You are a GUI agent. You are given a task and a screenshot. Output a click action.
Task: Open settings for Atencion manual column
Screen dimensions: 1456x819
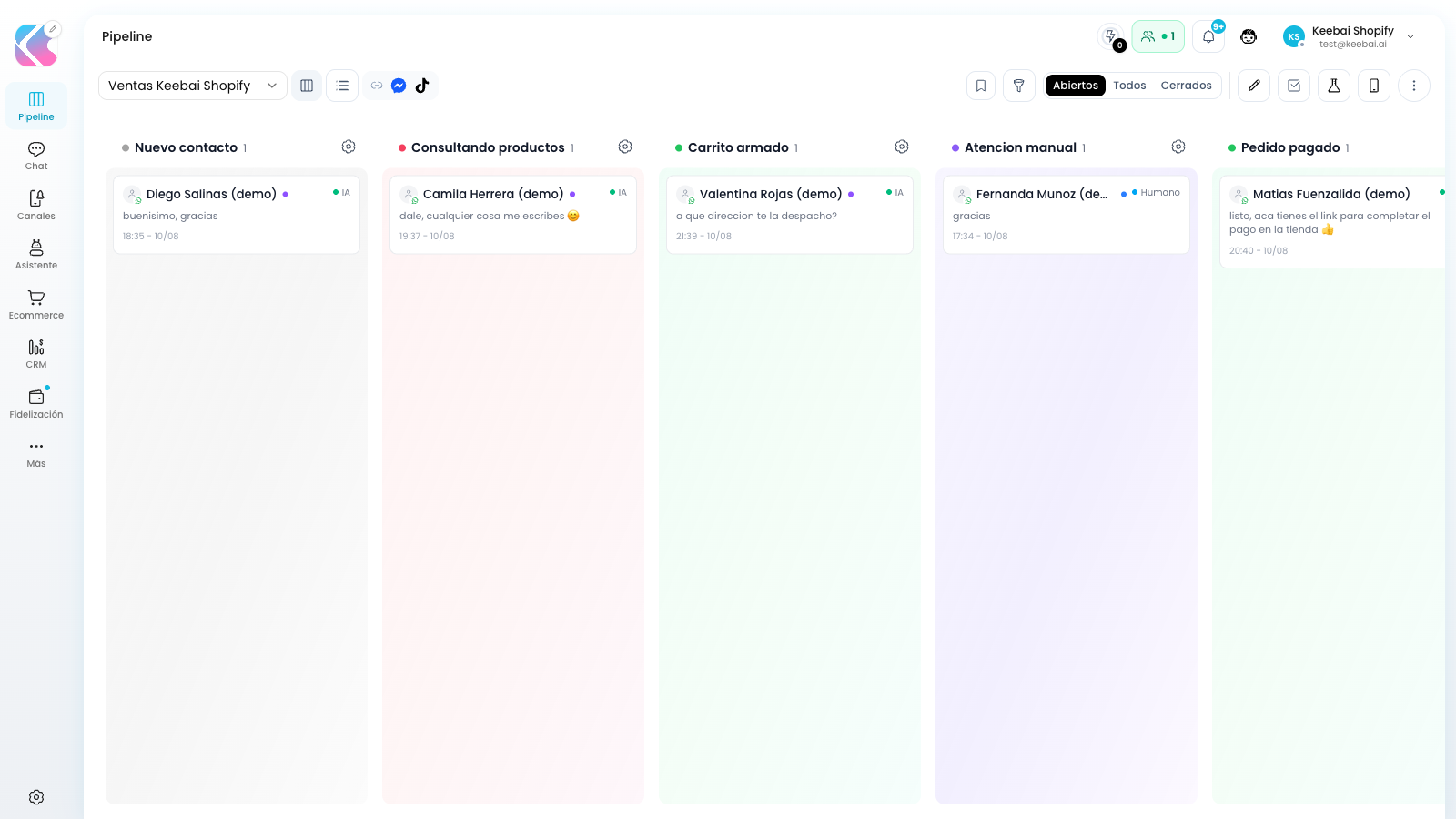(x=1178, y=147)
